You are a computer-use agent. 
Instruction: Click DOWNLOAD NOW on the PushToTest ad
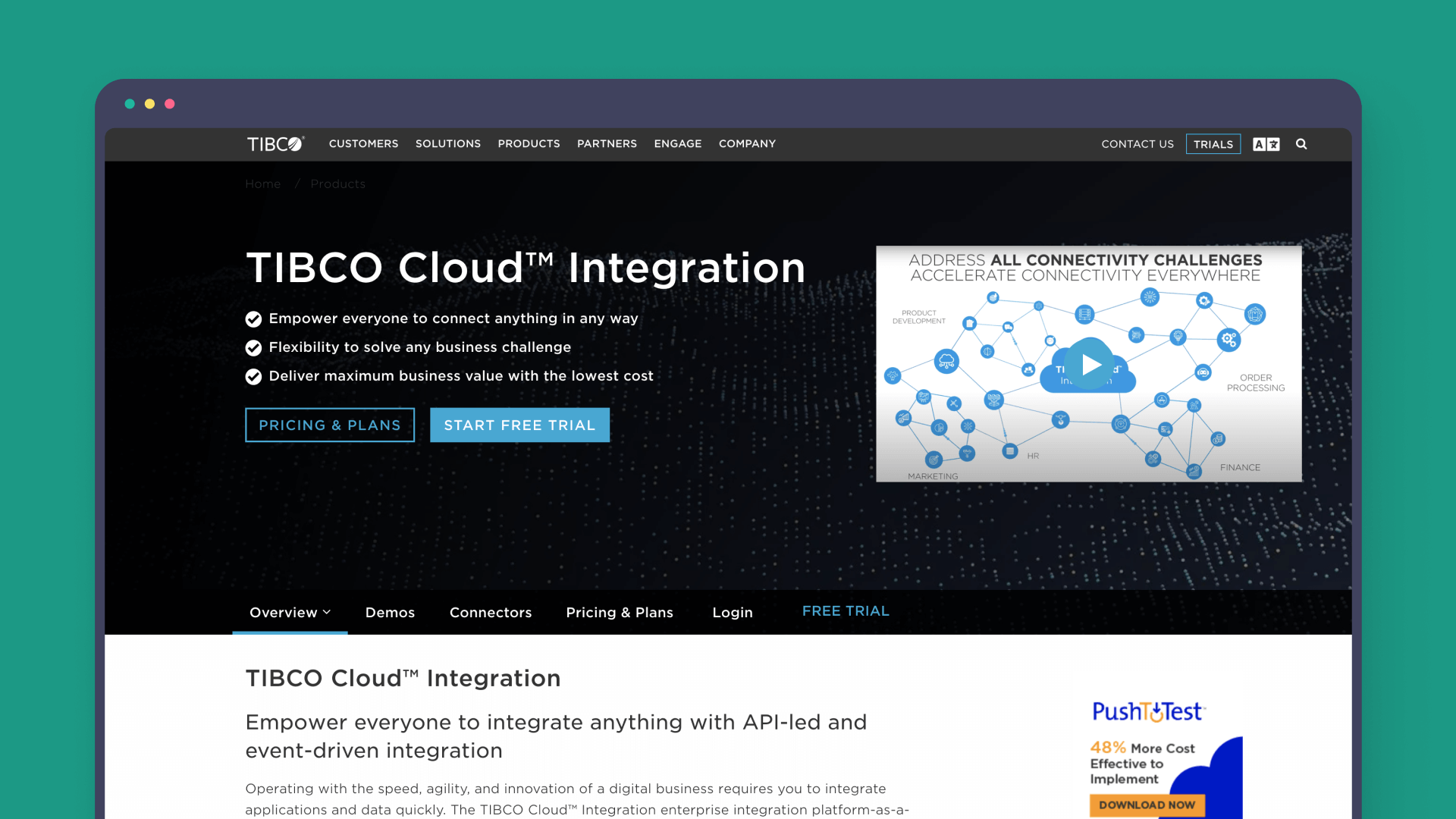[x=1147, y=805]
